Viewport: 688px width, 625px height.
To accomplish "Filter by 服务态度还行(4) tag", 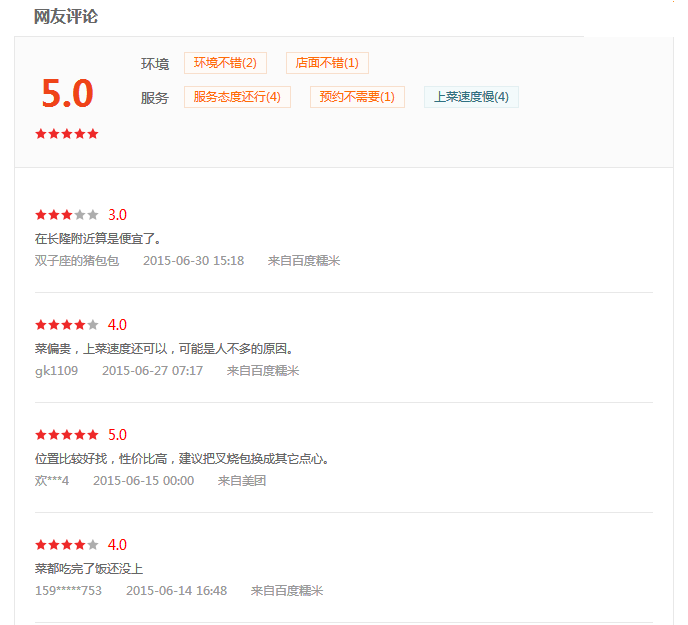I will tap(237, 97).
